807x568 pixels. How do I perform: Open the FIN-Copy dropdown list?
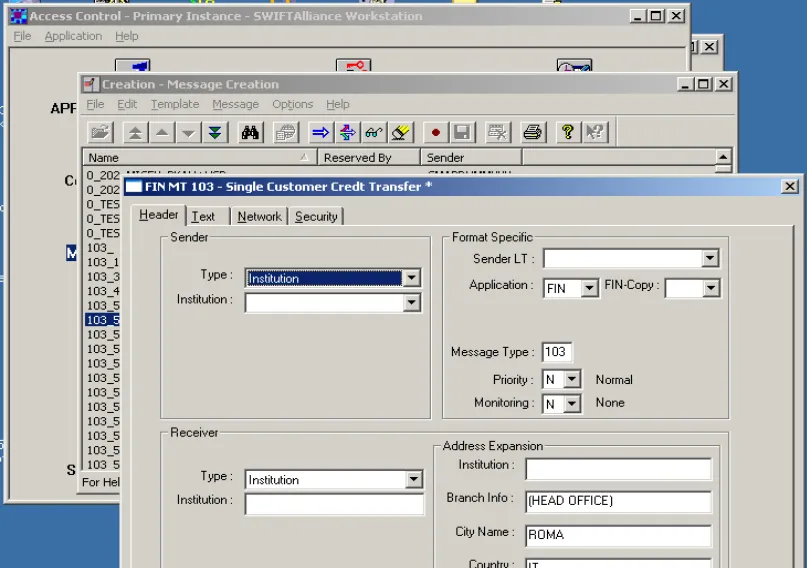point(710,288)
